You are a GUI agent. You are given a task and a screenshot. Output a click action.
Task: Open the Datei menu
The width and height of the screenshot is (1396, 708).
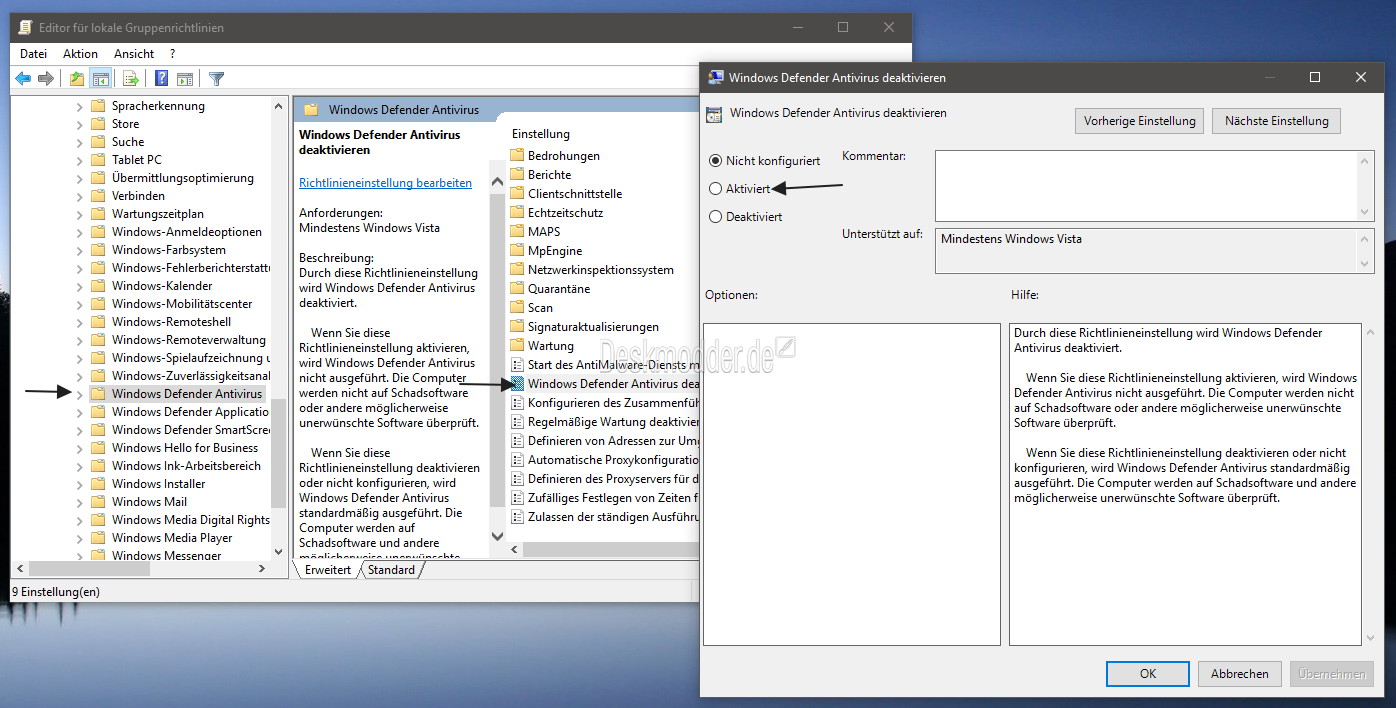[33, 54]
